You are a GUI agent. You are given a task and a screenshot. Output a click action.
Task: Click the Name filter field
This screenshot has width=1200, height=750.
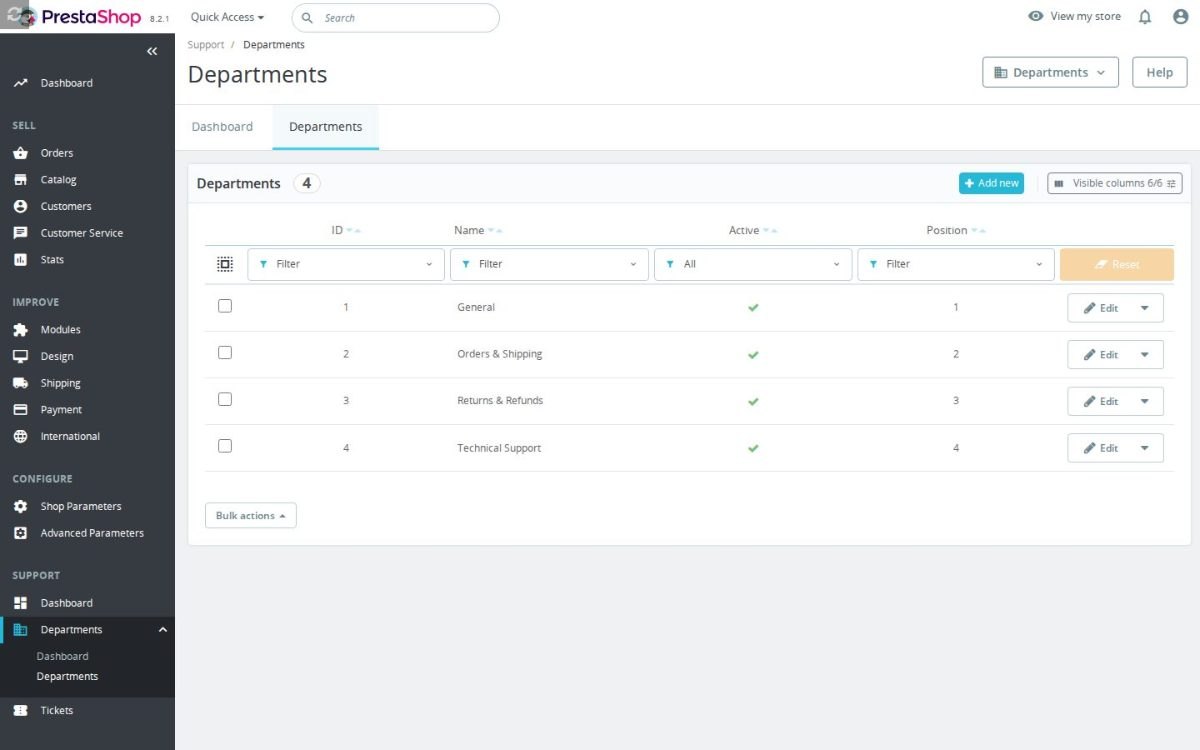(x=549, y=264)
